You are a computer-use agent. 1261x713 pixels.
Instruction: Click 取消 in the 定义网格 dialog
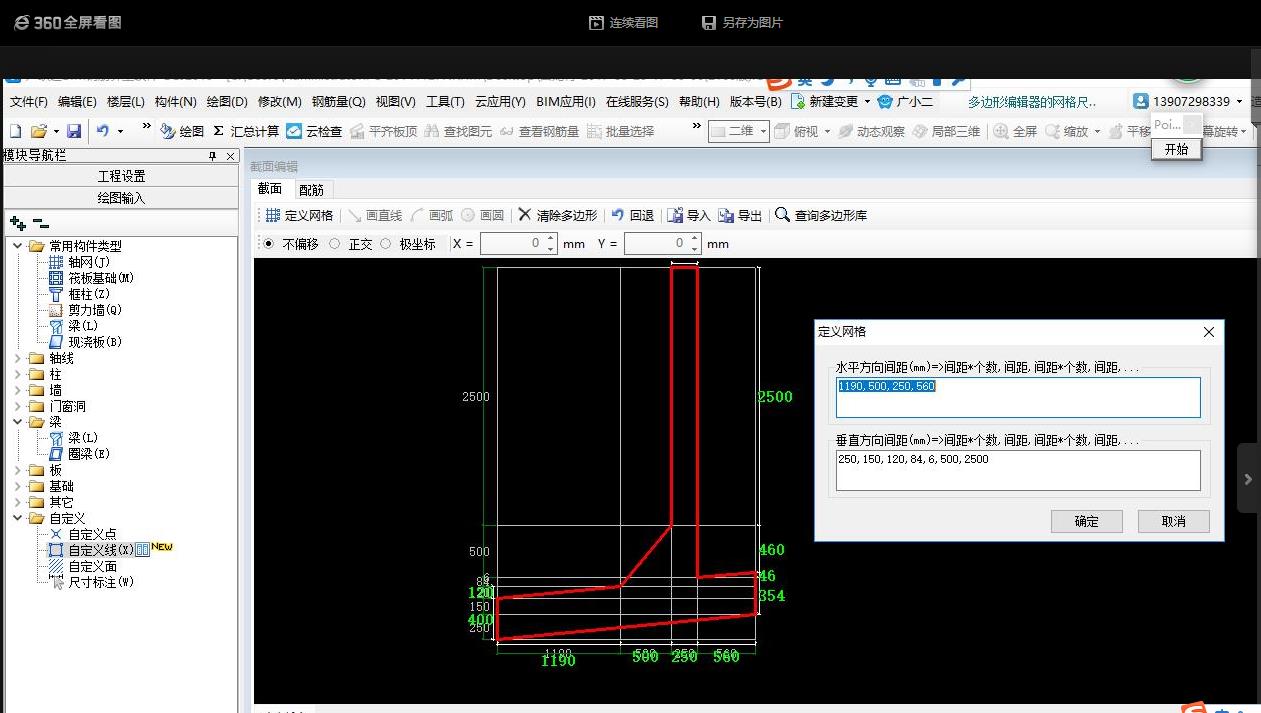(1174, 521)
